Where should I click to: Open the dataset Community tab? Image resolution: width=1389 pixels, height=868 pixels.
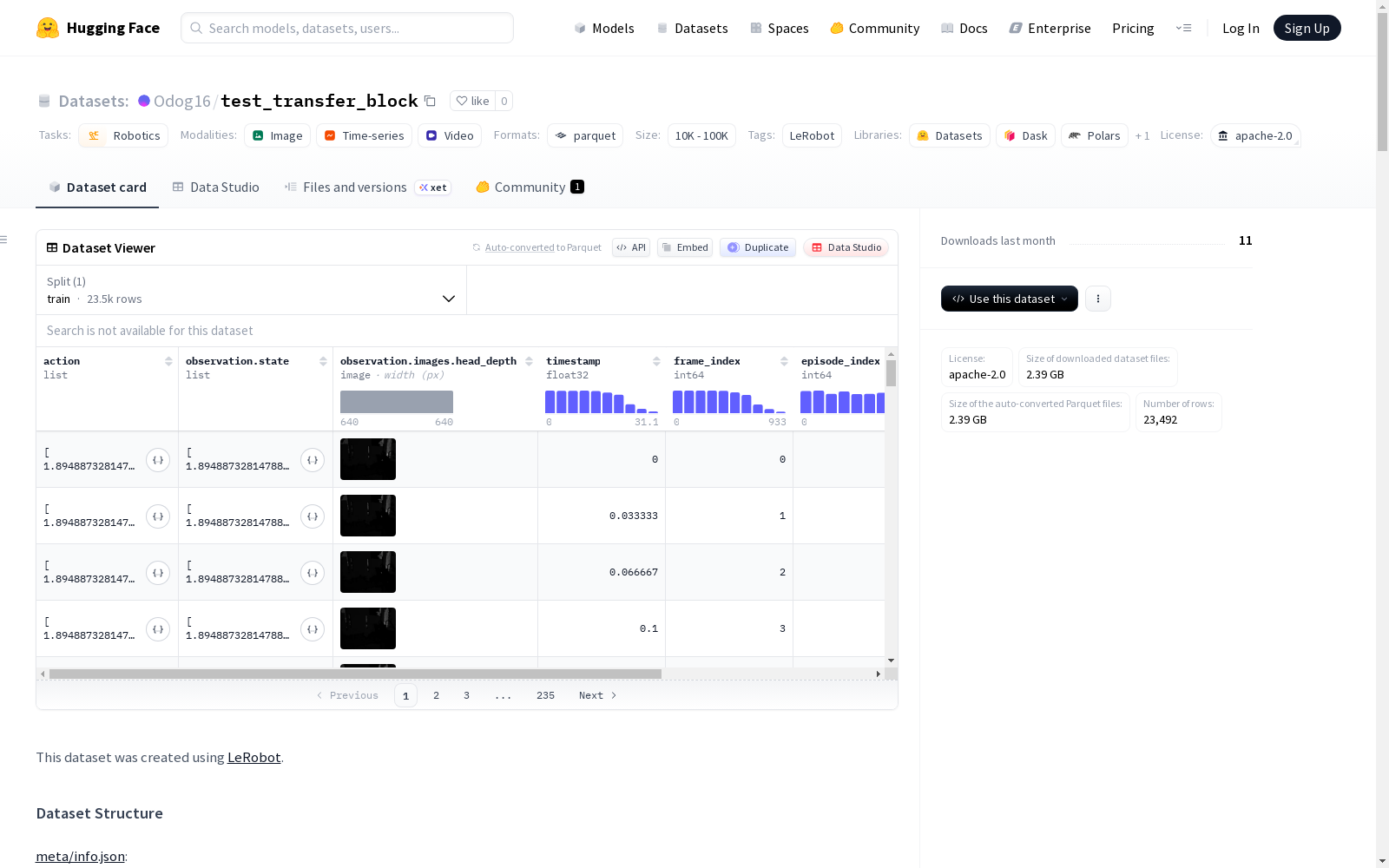point(530,187)
